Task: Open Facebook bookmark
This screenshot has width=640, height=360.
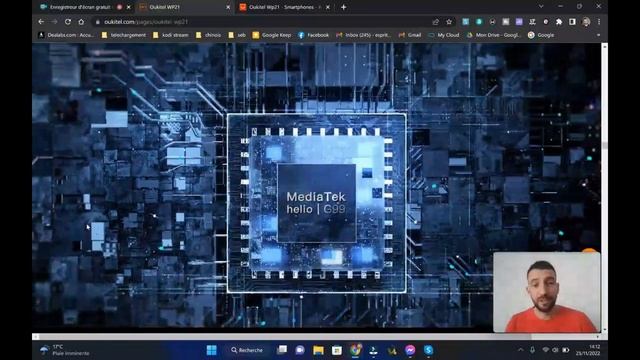Action: coord(313,35)
